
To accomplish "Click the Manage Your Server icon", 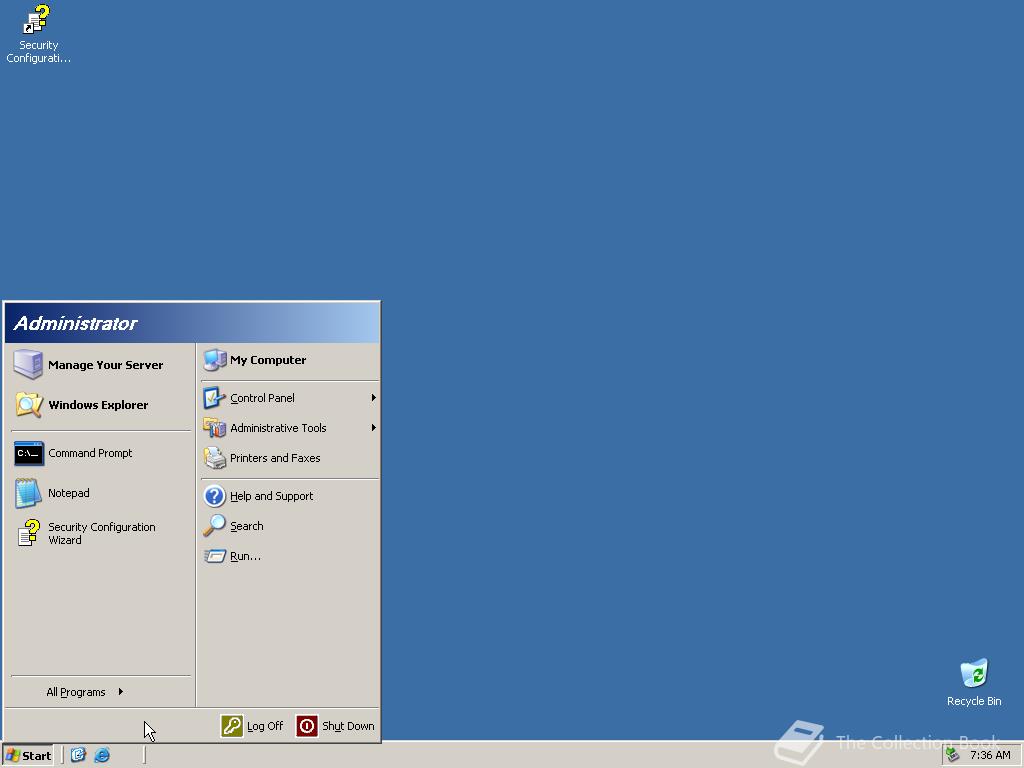I will (x=28, y=364).
